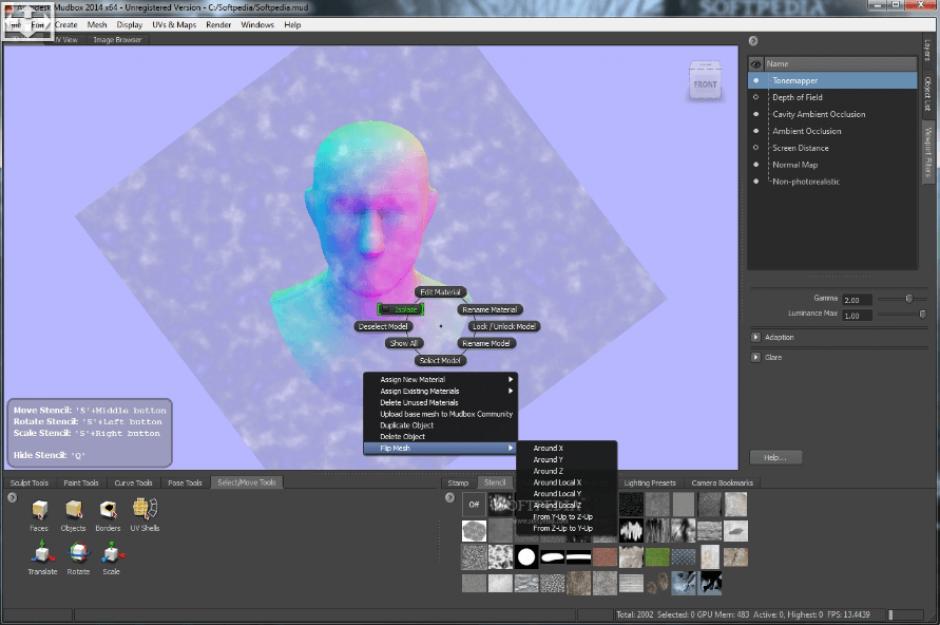
Task: Pick the white elongated blob stencil
Action: pyautogui.click(x=552, y=557)
